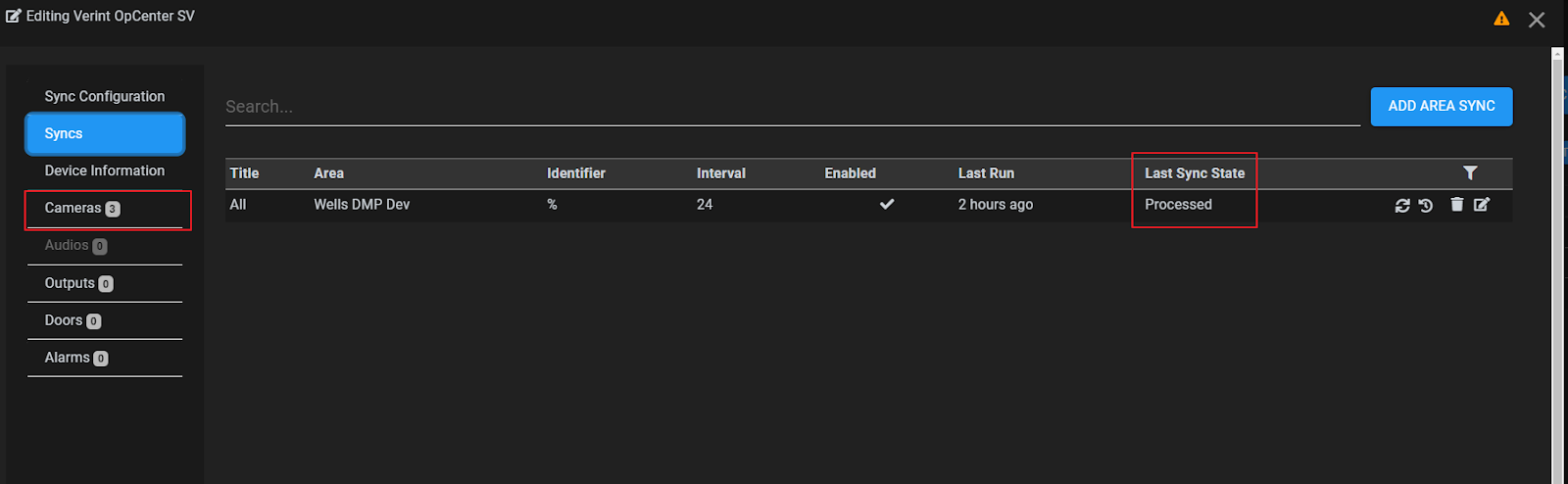Select the Syncs tab
This screenshot has width=1568, height=484.
click(105, 133)
